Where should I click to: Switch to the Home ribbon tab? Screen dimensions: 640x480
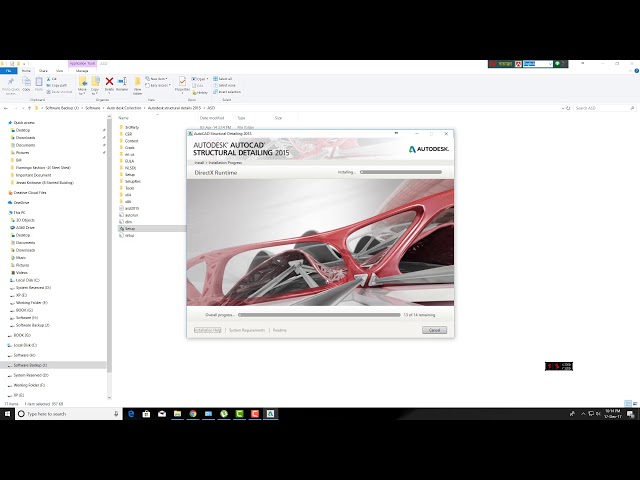(26, 71)
